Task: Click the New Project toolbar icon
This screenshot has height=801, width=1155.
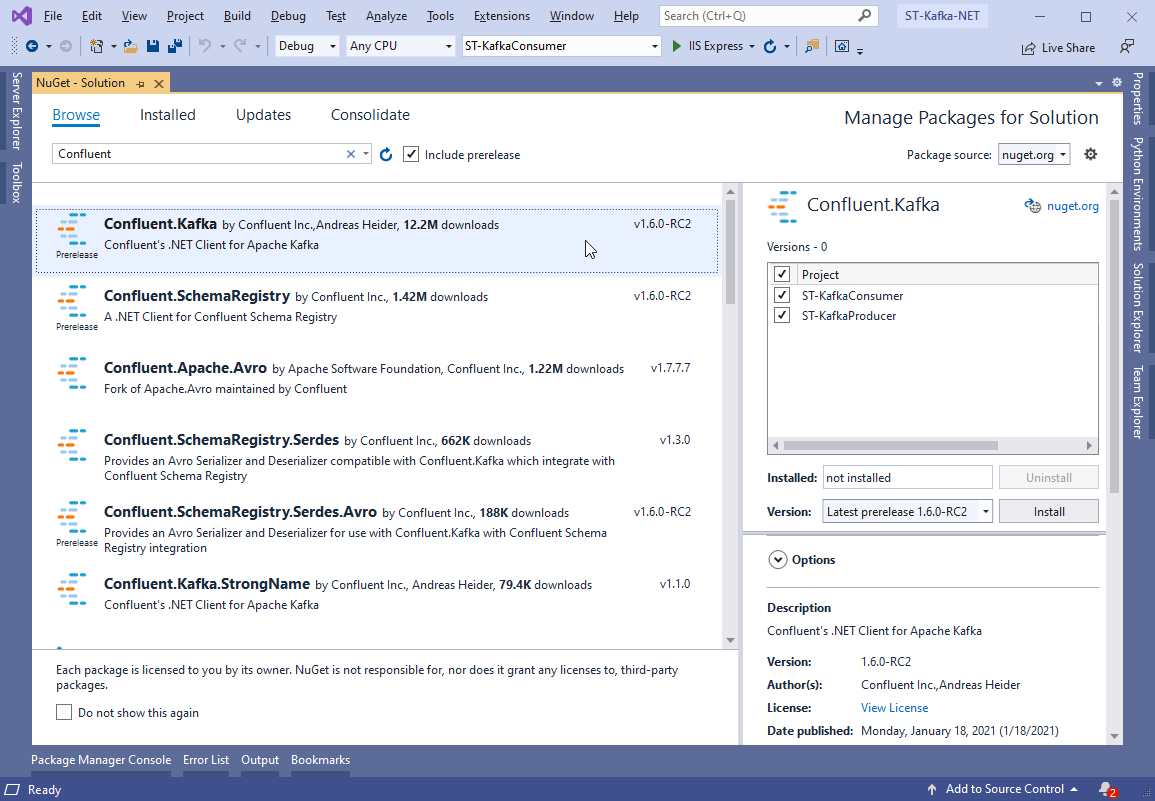Action: pos(96,46)
